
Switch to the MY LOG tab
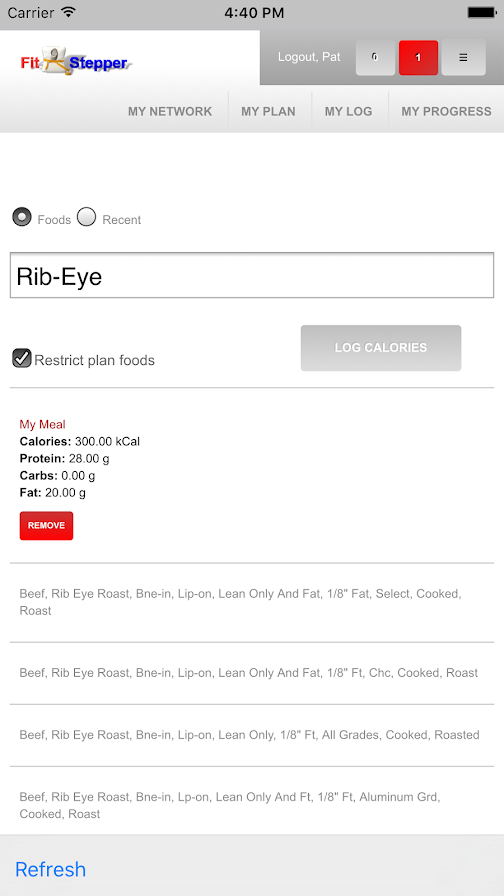pyautogui.click(x=349, y=111)
